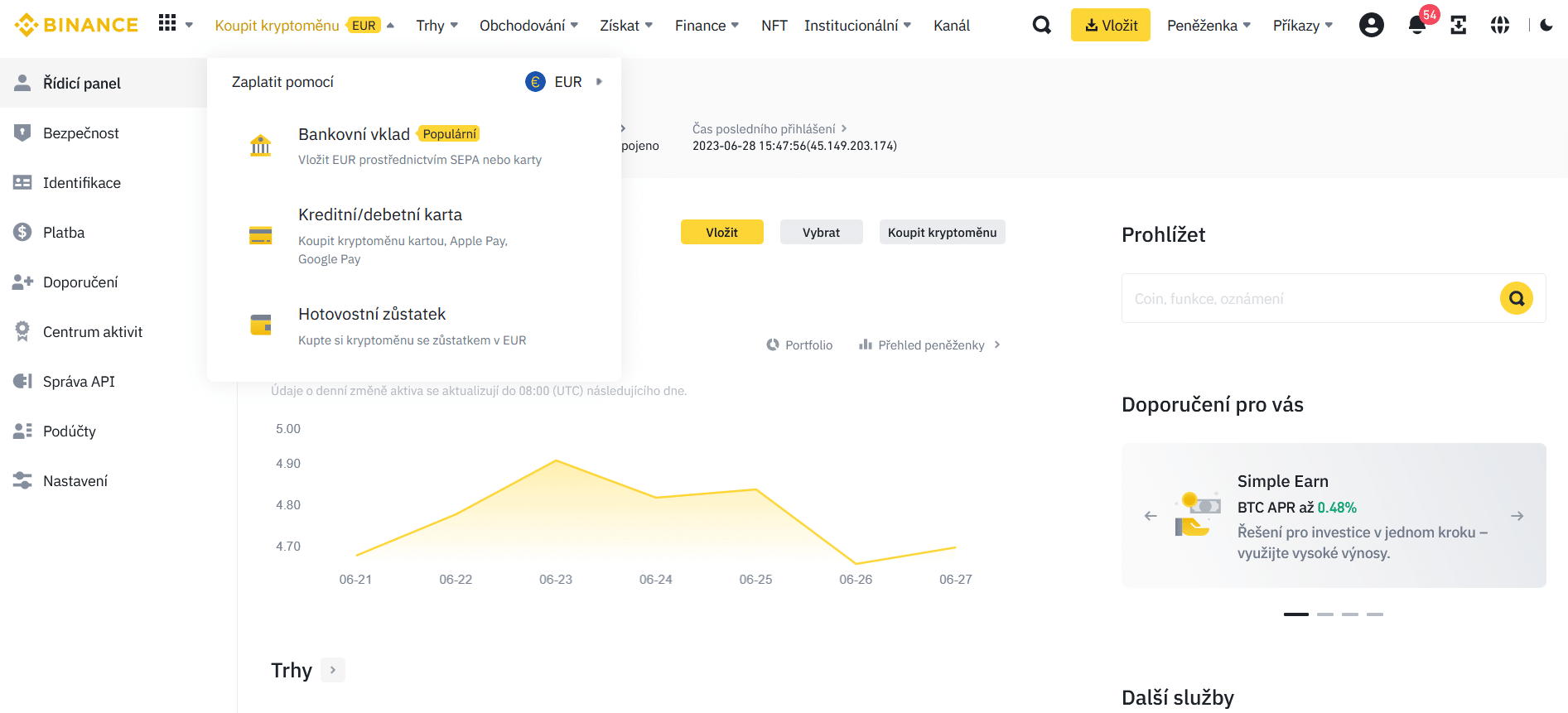This screenshot has height=713, width=1568.
Task: Click the Správa API icon
Action: pyautogui.click(x=22, y=381)
